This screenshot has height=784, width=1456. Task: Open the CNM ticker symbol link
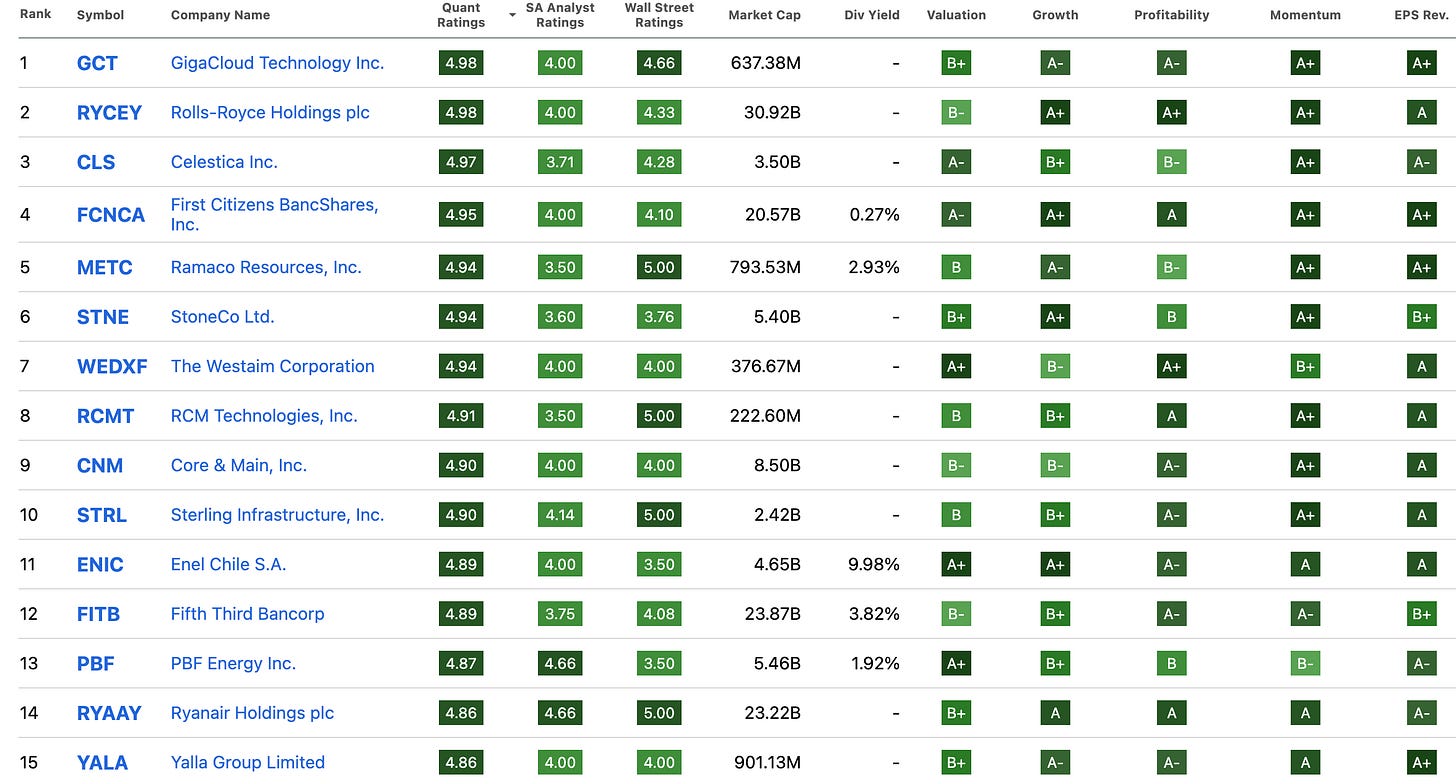[100, 466]
